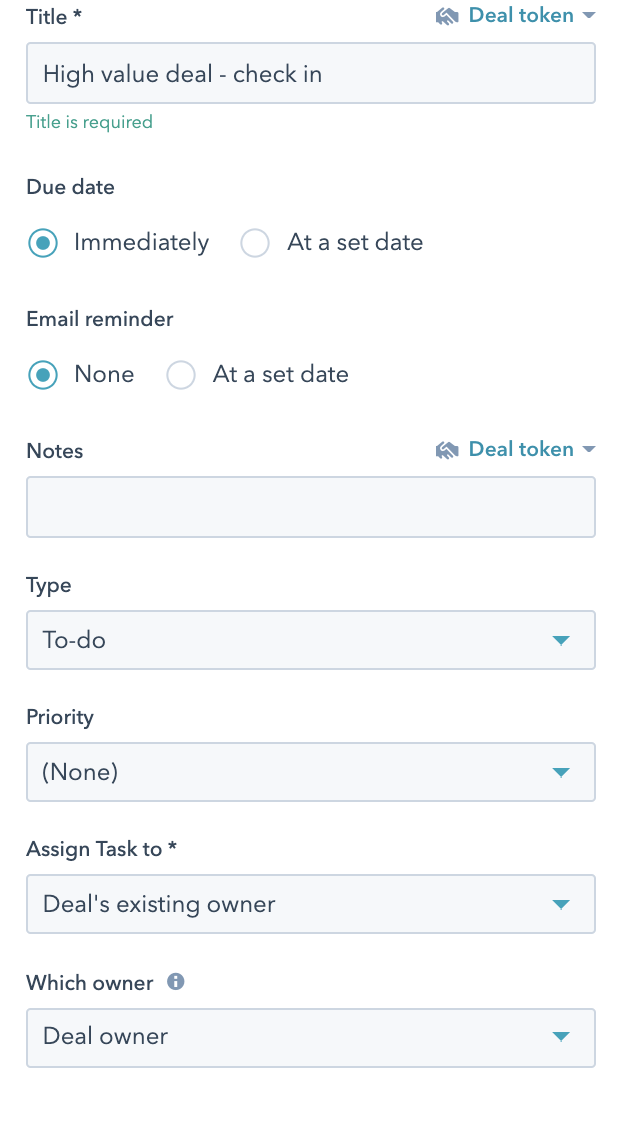Image resolution: width=644 pixels, height=1140 pixels.
Task: Open the Deal's existing owner dropdown
Action: (x=300, y=904)
